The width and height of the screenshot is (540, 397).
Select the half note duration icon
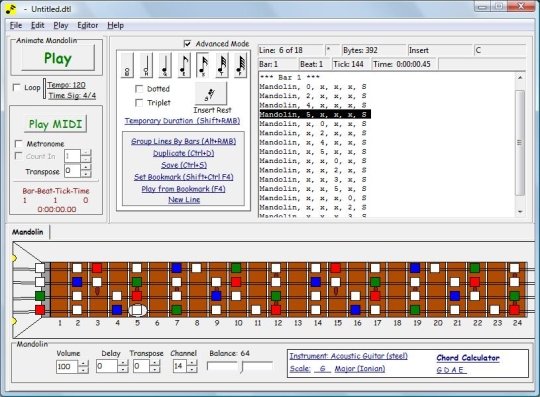click(146, 65)
